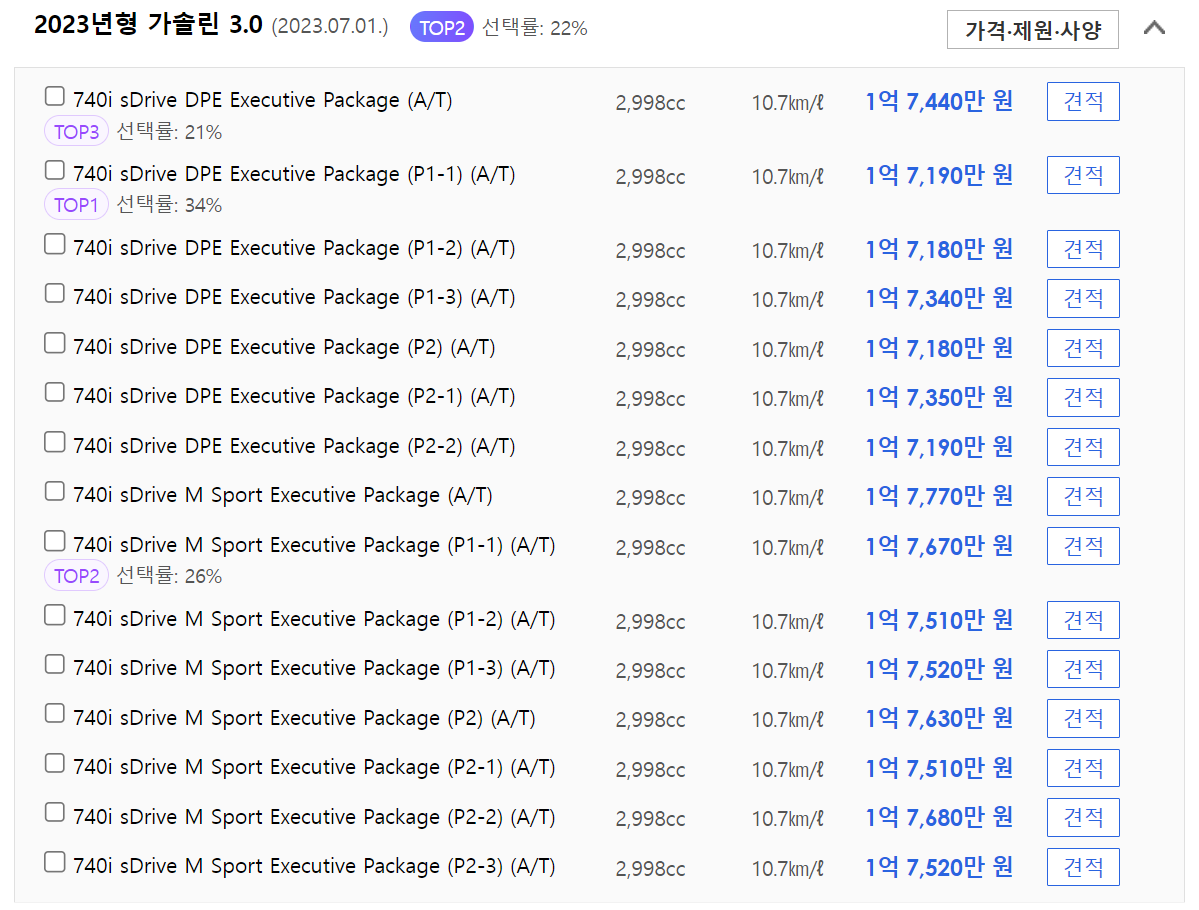Click 견적 for the 1억 7,770만 원 trim

click(1083, 496)
